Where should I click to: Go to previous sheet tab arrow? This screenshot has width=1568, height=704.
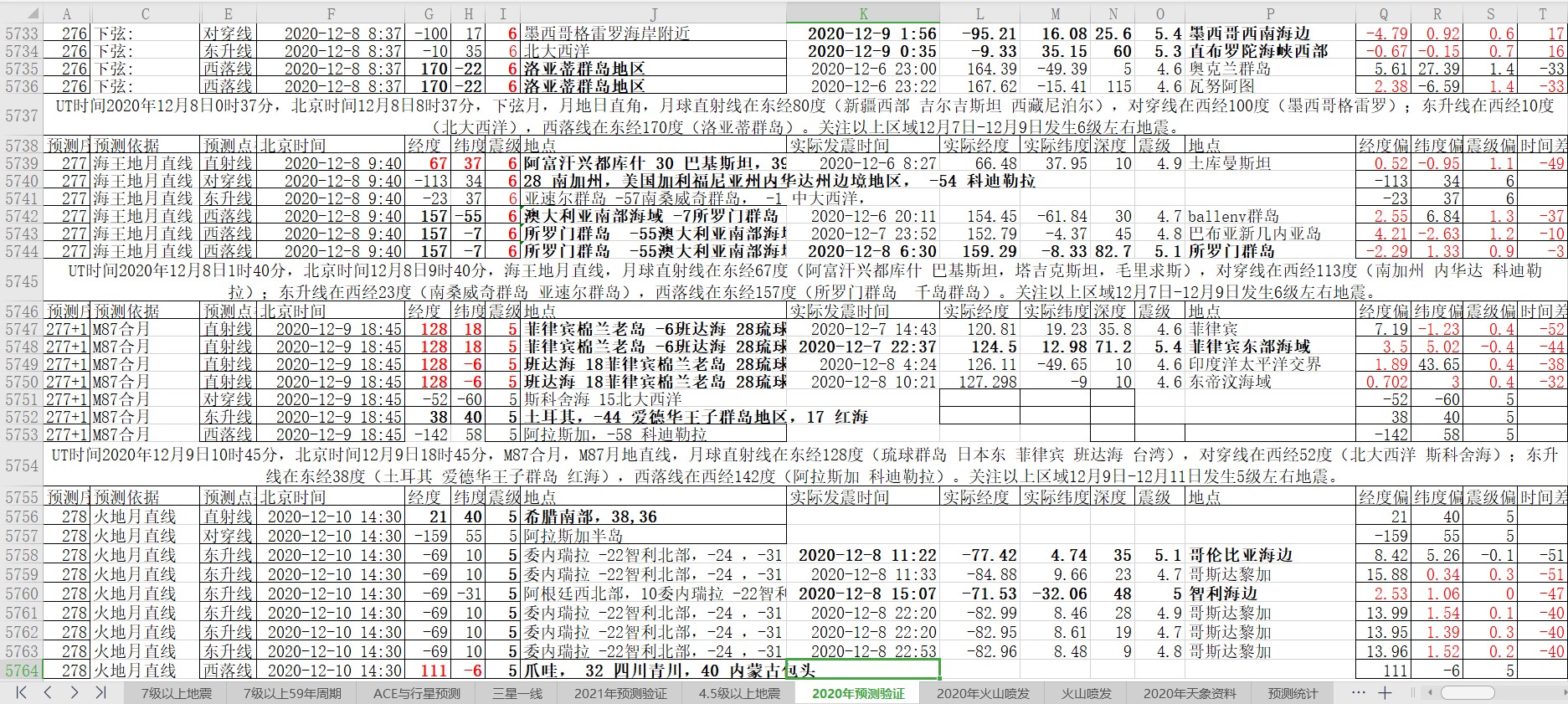click(x=48, y=692)
